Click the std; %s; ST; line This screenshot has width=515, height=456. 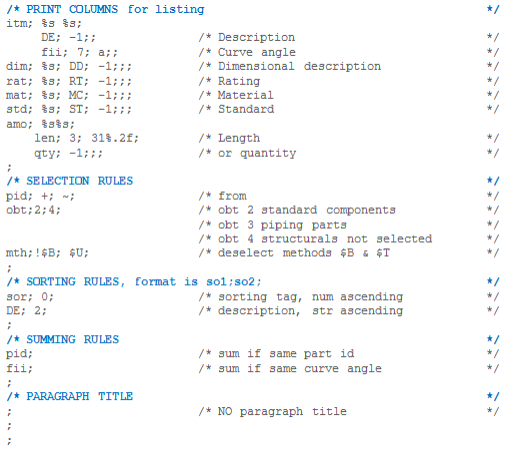69,109
